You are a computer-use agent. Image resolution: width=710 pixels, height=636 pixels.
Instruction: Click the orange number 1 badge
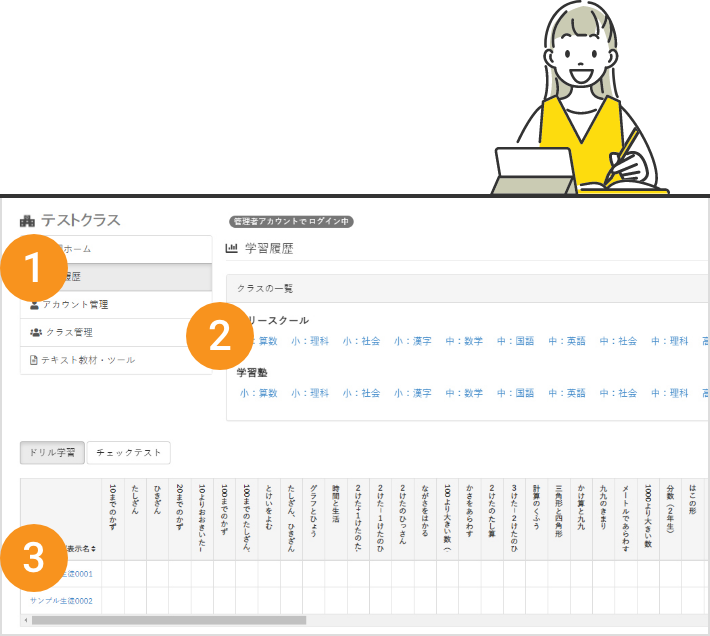36,268
